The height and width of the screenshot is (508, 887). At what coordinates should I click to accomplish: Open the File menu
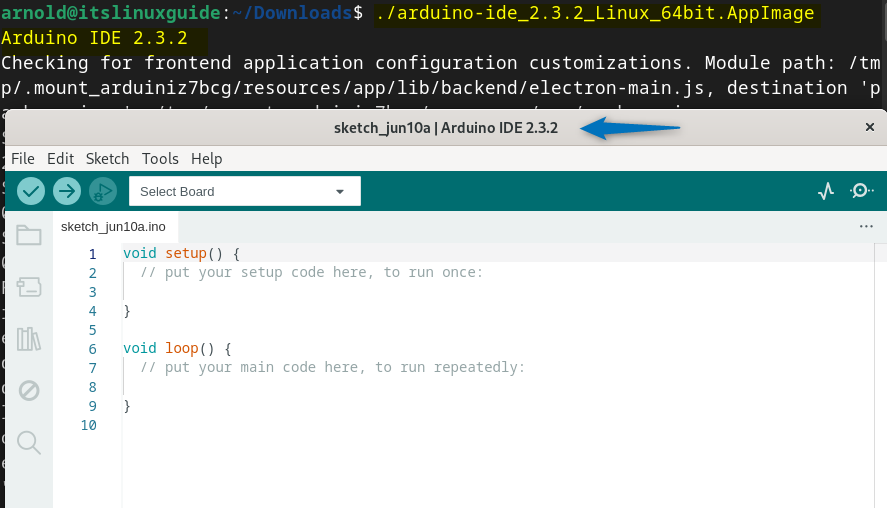coord(23,159)
